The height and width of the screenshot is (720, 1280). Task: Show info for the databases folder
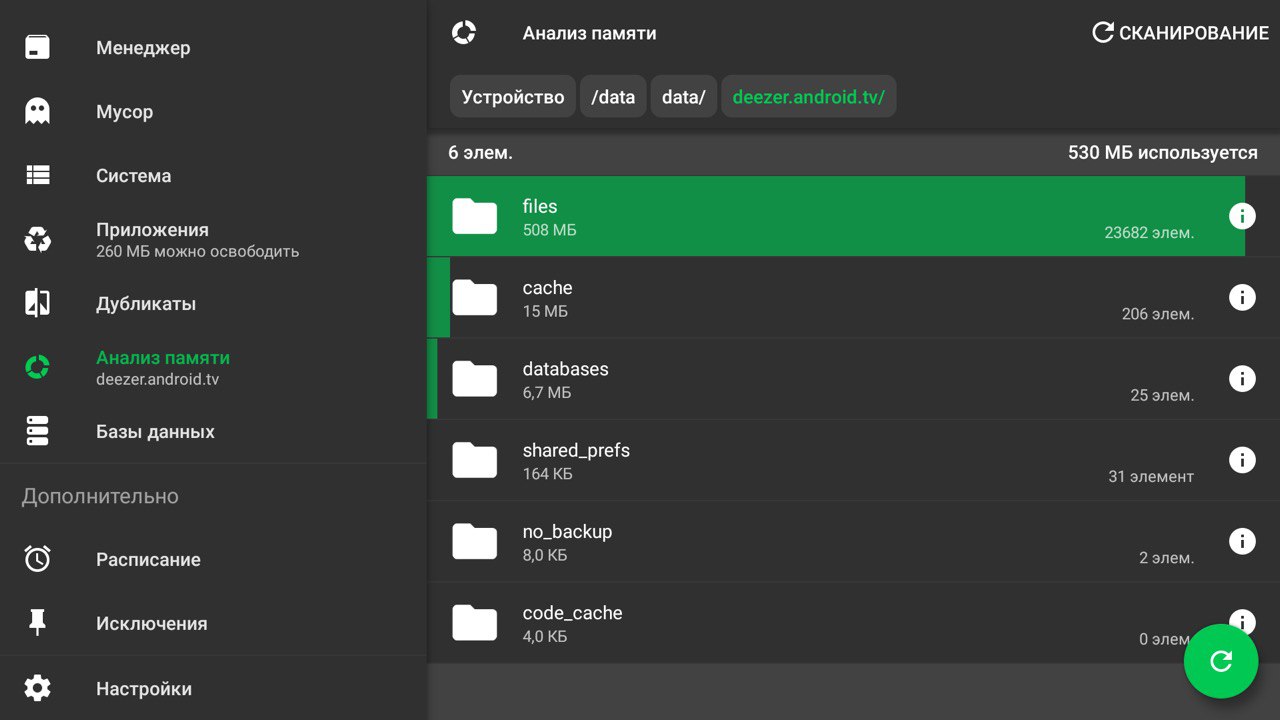click(x=1242, y=378)
